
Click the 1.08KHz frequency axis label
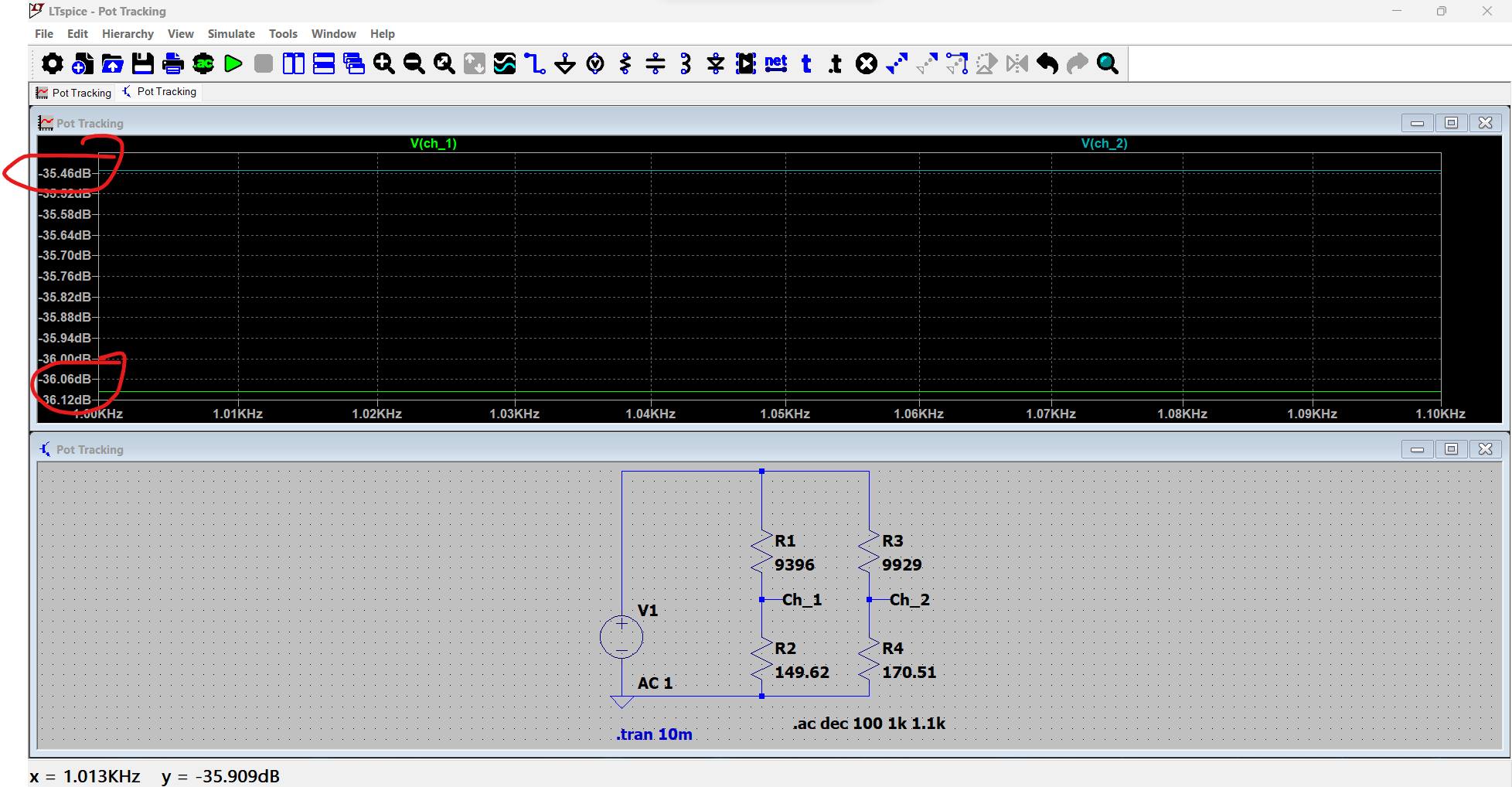coord(1182,414)
